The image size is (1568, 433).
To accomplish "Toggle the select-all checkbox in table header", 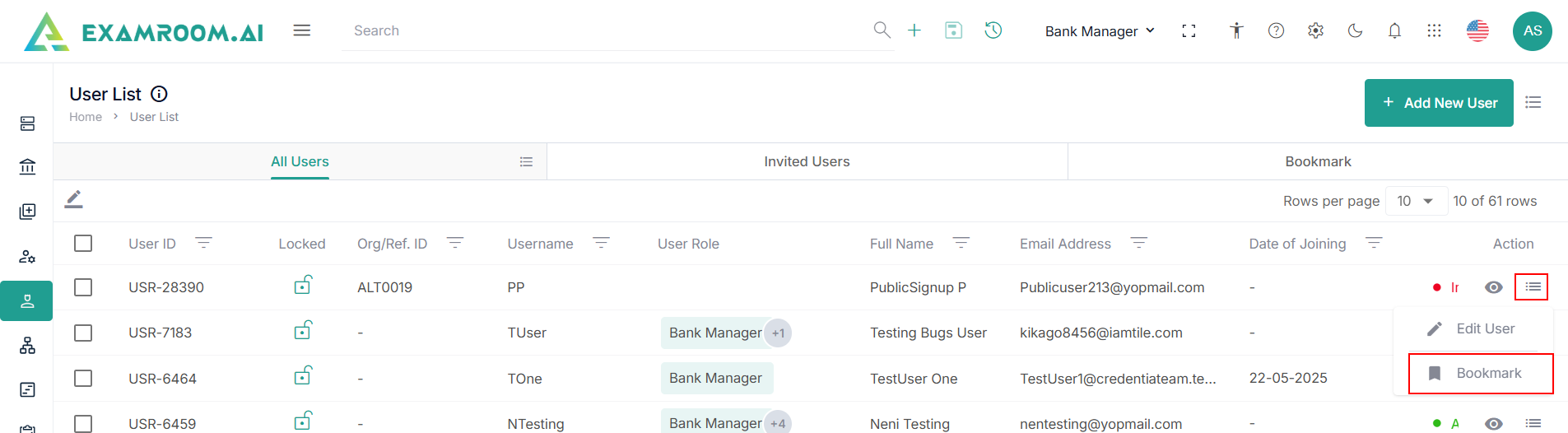I will pyautogui.click(x=83, y=244).
